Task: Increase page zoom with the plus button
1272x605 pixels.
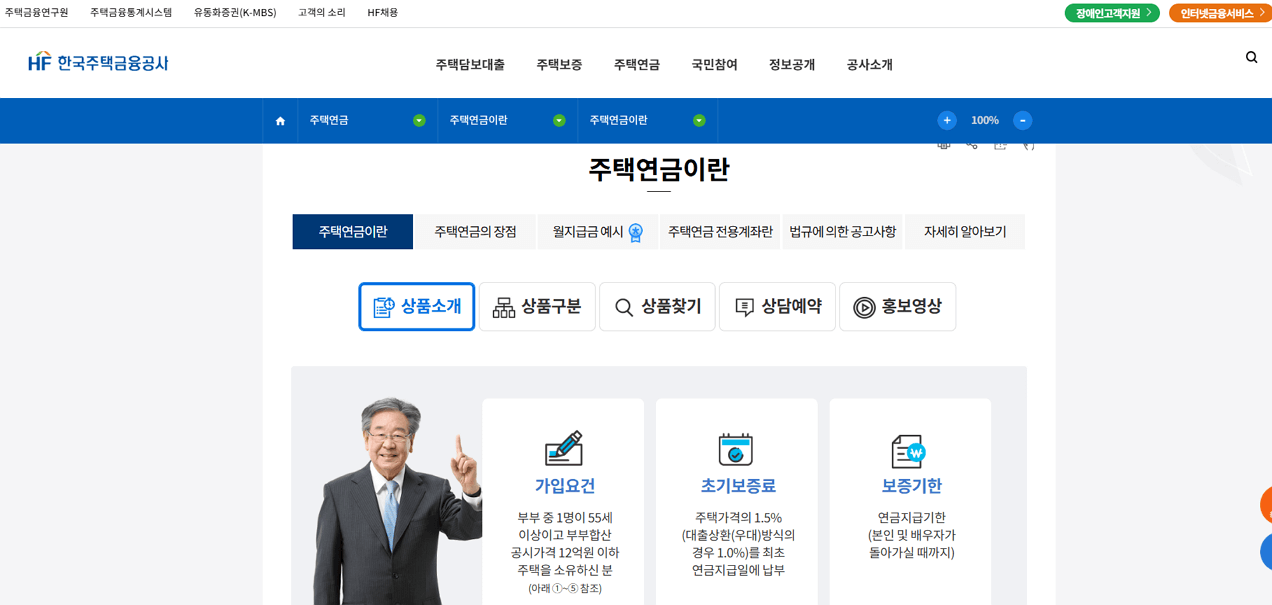Action: (x=946, y=120)
